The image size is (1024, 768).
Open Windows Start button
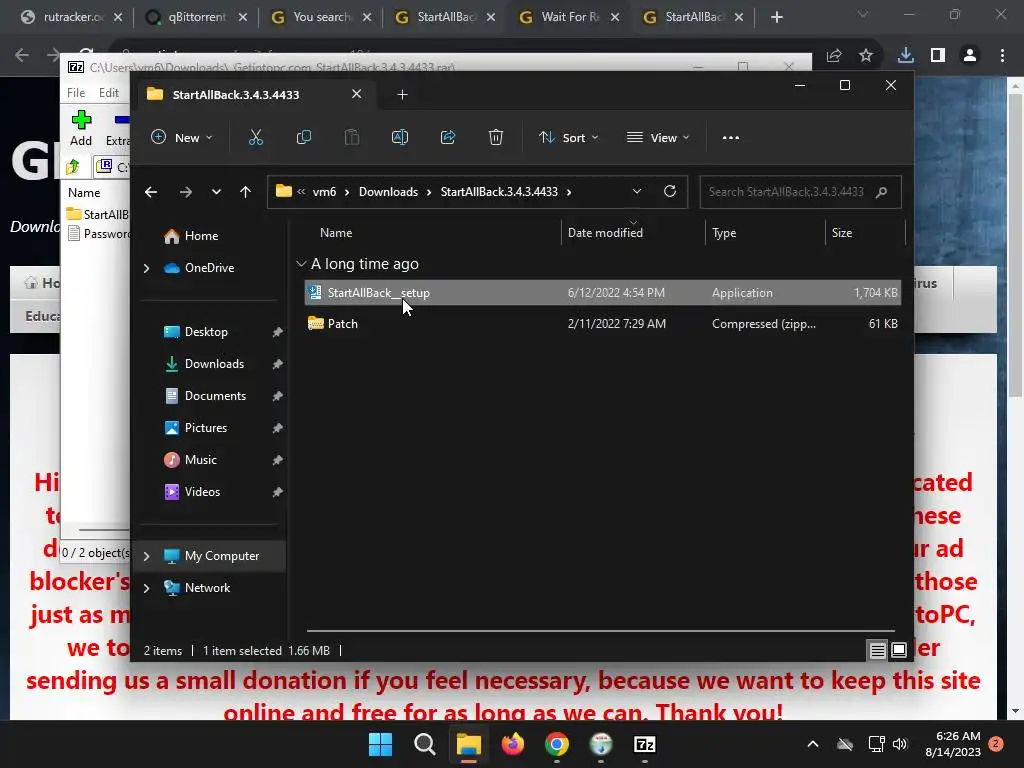coord(380,744)
